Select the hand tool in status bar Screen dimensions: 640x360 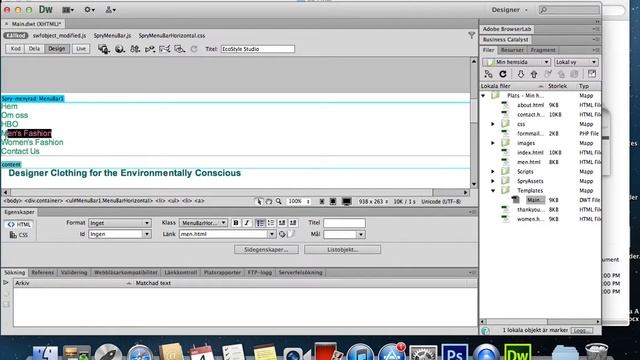coord(269,202)
